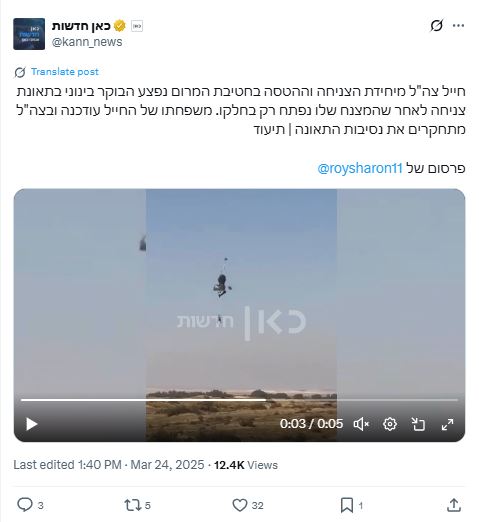
Task: Seek on the video progress bar
Action: [x=239, y=399]
